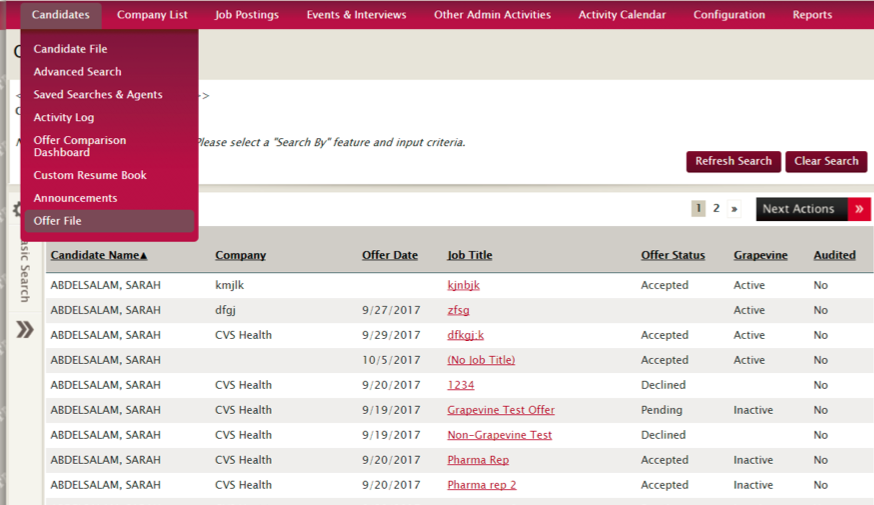This screenshot has width=874, height=505.
Task: Open the (No Job Title) offer link
Action: (x=481, y=360)
